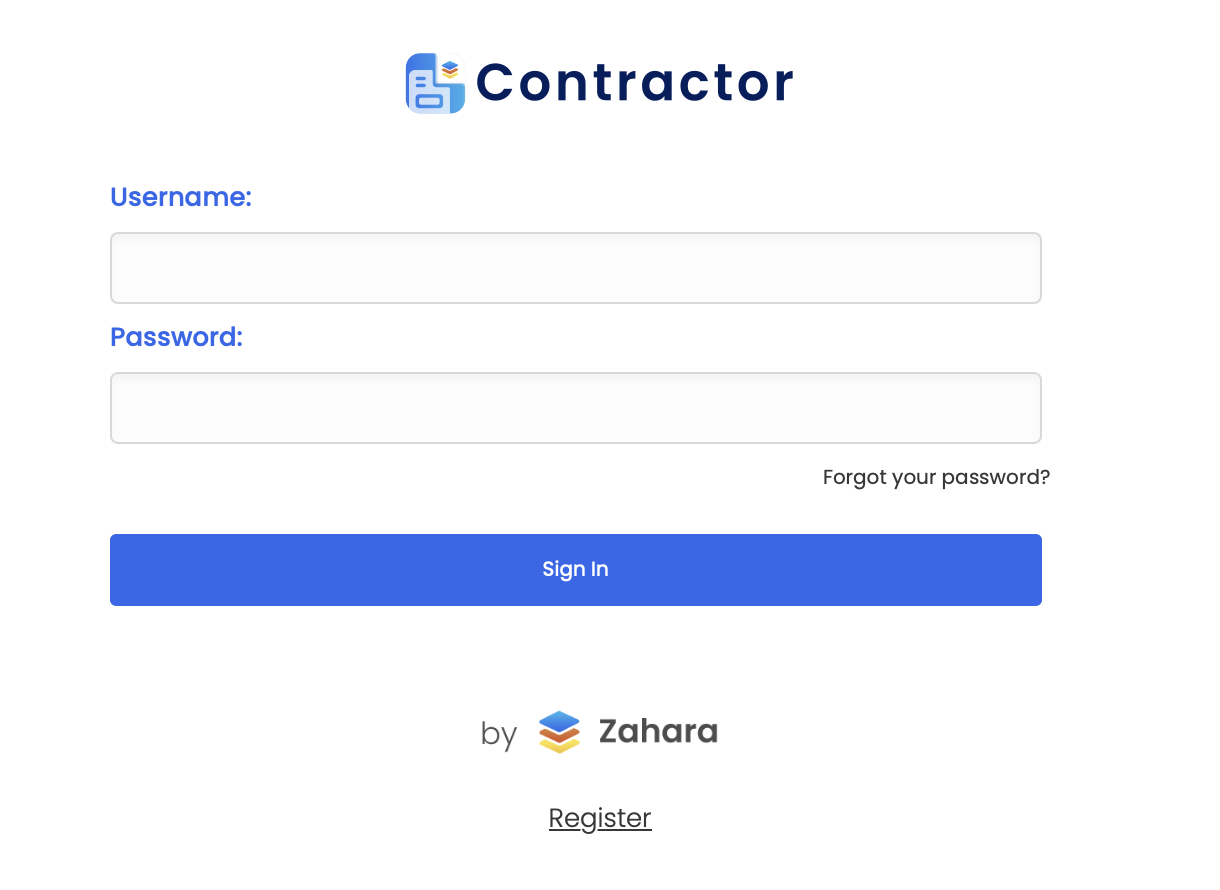
Task: Select the document outline inside the app icon
Action: point(426,93)
